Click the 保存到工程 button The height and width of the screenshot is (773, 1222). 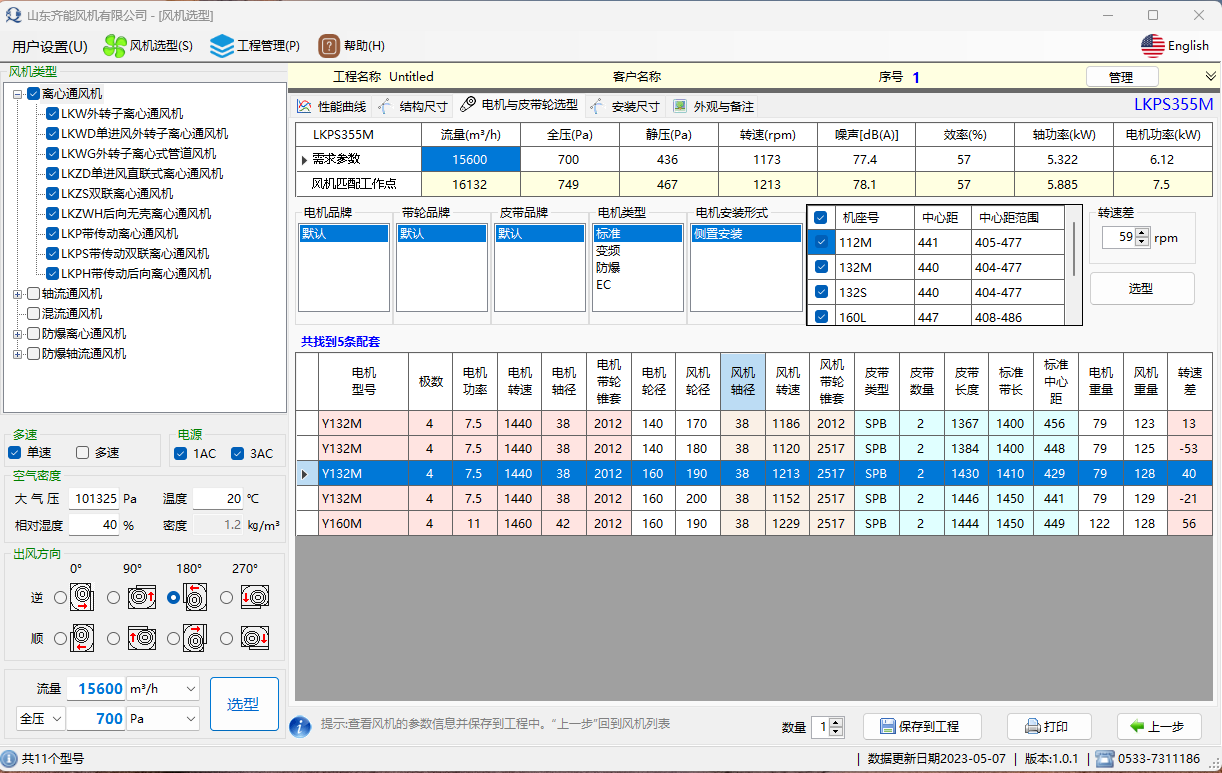pyautogui.click(x=922, y=727)
